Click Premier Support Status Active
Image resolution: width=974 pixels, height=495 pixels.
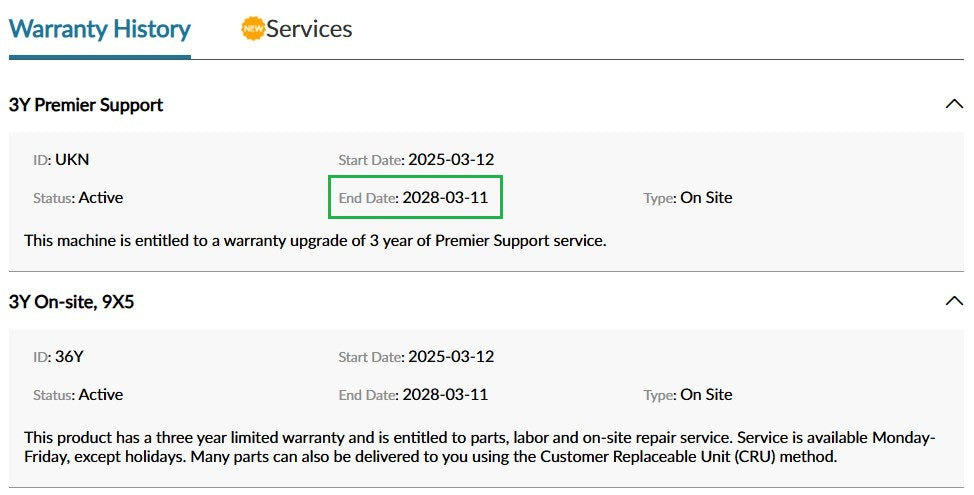(100, 197)
